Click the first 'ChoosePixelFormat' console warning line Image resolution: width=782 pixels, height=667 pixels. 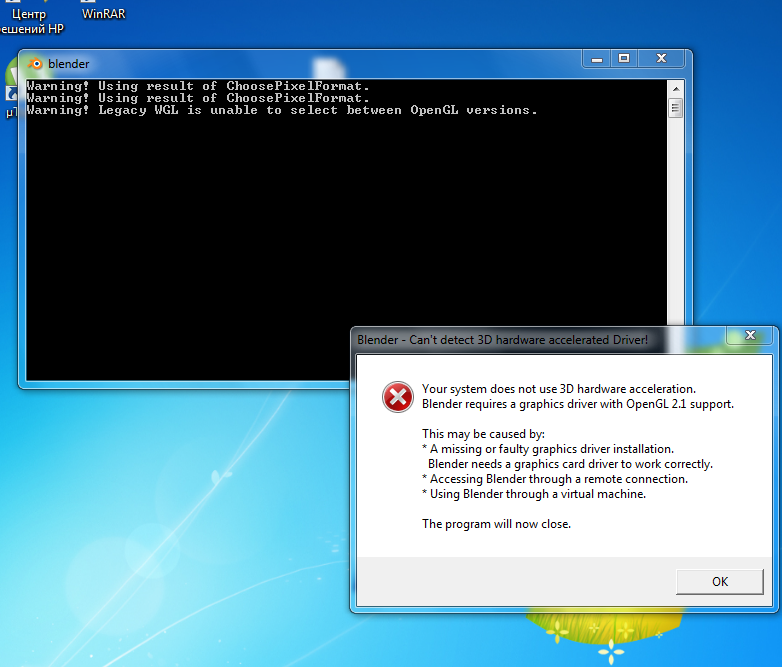(x=198, y=86)
